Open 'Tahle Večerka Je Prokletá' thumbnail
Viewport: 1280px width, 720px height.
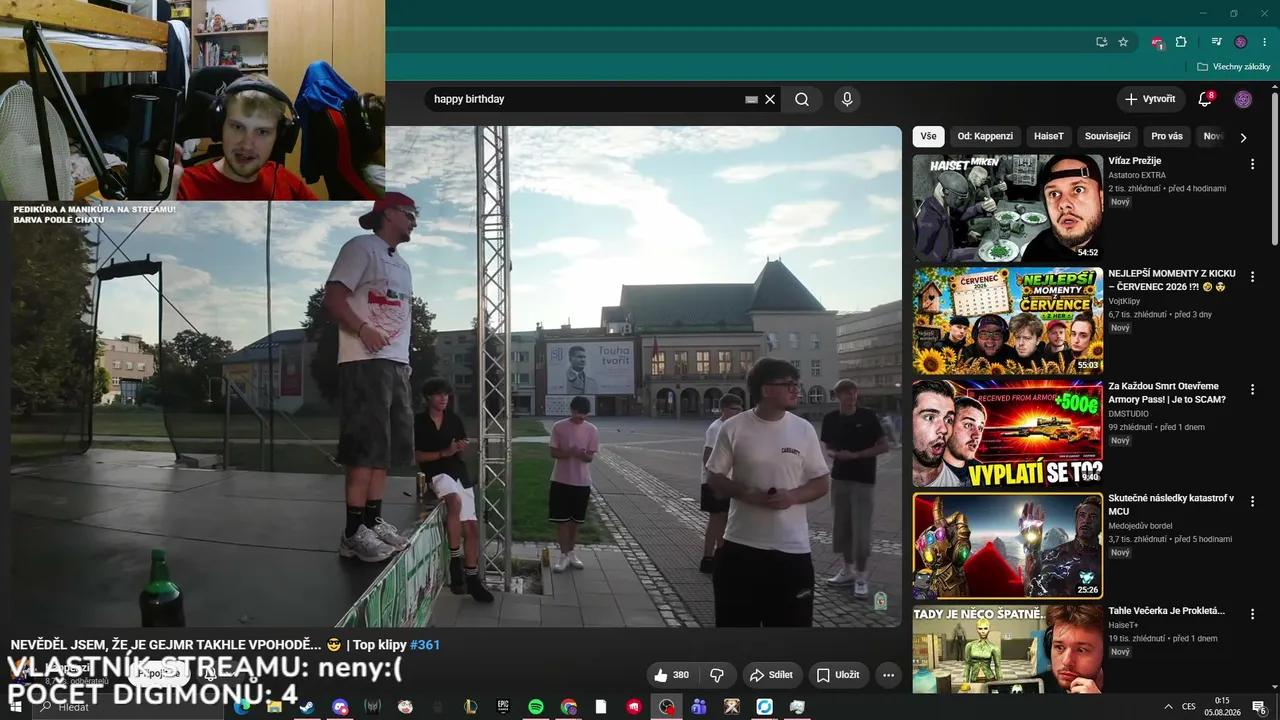(x=1008, y=649)
